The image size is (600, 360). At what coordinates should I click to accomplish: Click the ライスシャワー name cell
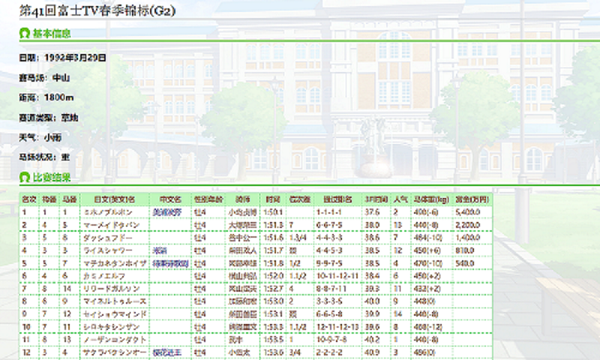[114, 251]
